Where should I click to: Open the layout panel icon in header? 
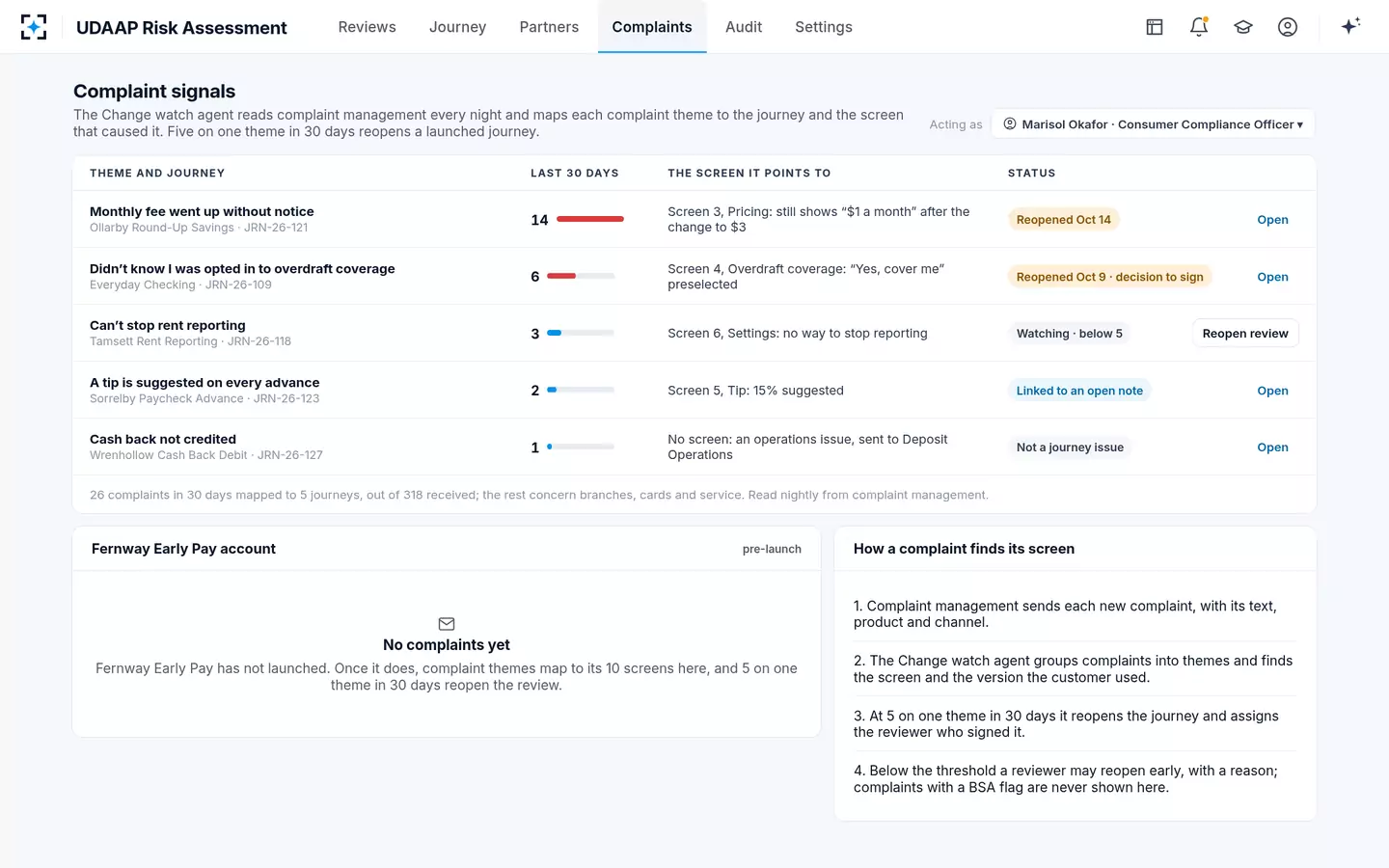[x=1155, y=27]
